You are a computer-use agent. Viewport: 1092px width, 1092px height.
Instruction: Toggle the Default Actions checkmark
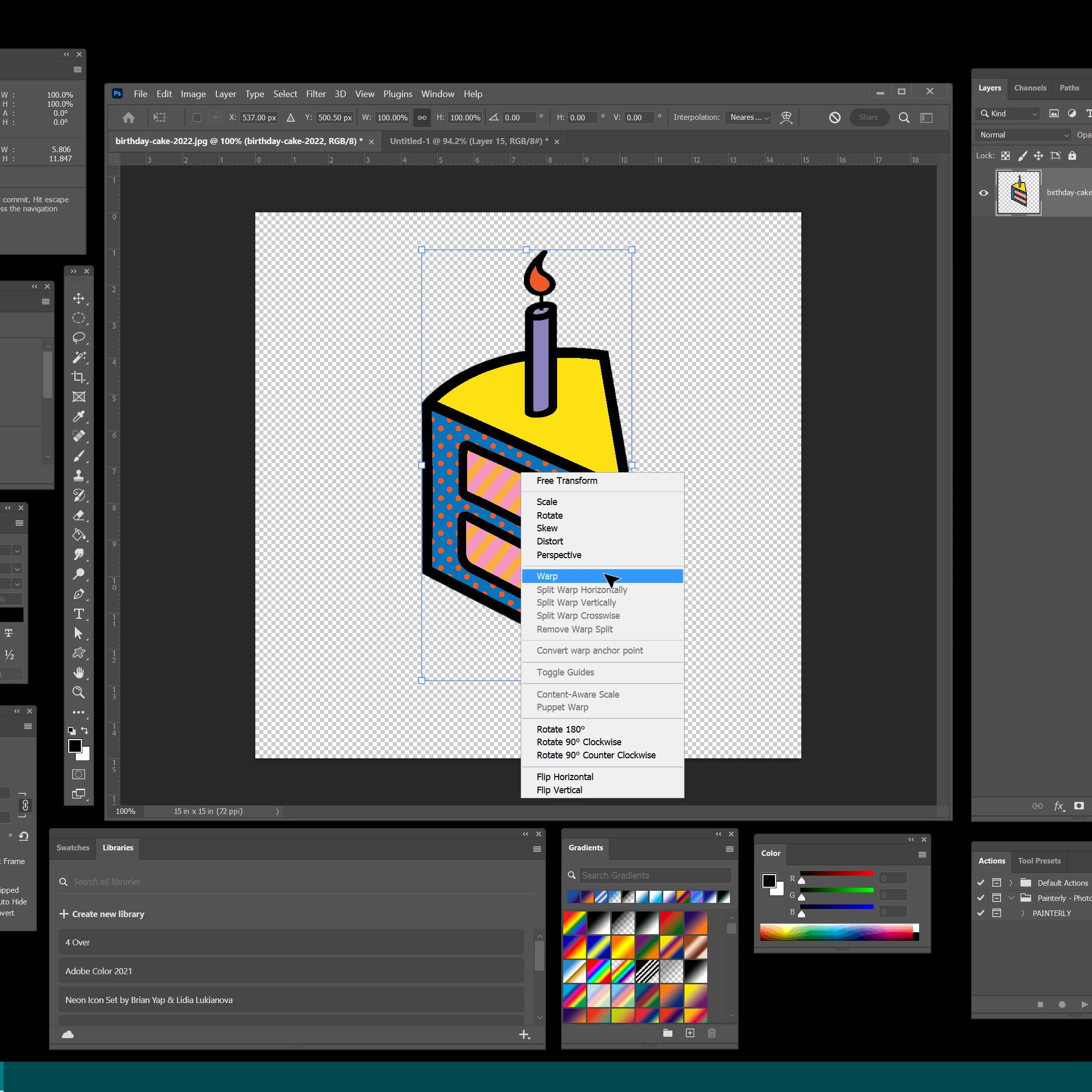[x=981, y=883]
